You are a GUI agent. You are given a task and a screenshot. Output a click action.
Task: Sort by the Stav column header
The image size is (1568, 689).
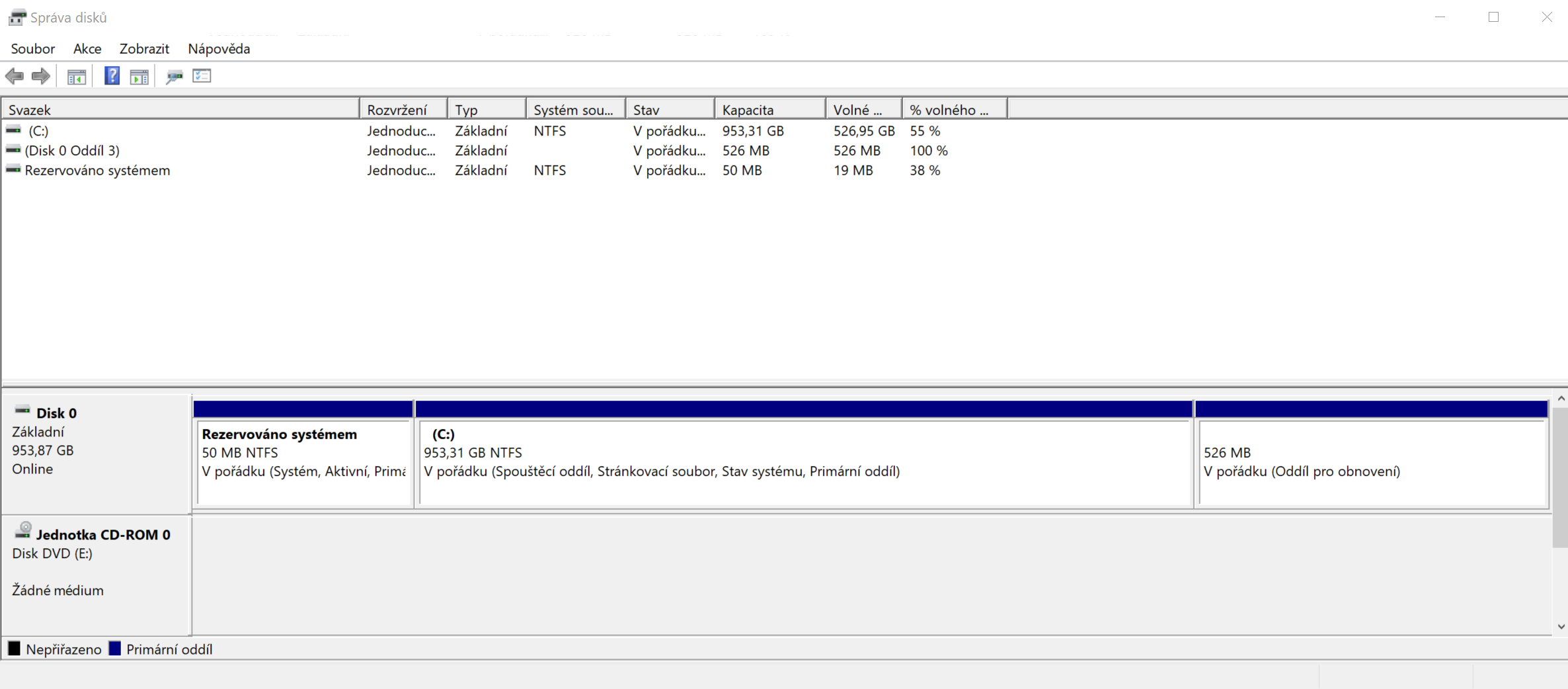pyautogui.click(x=670, y=110)
